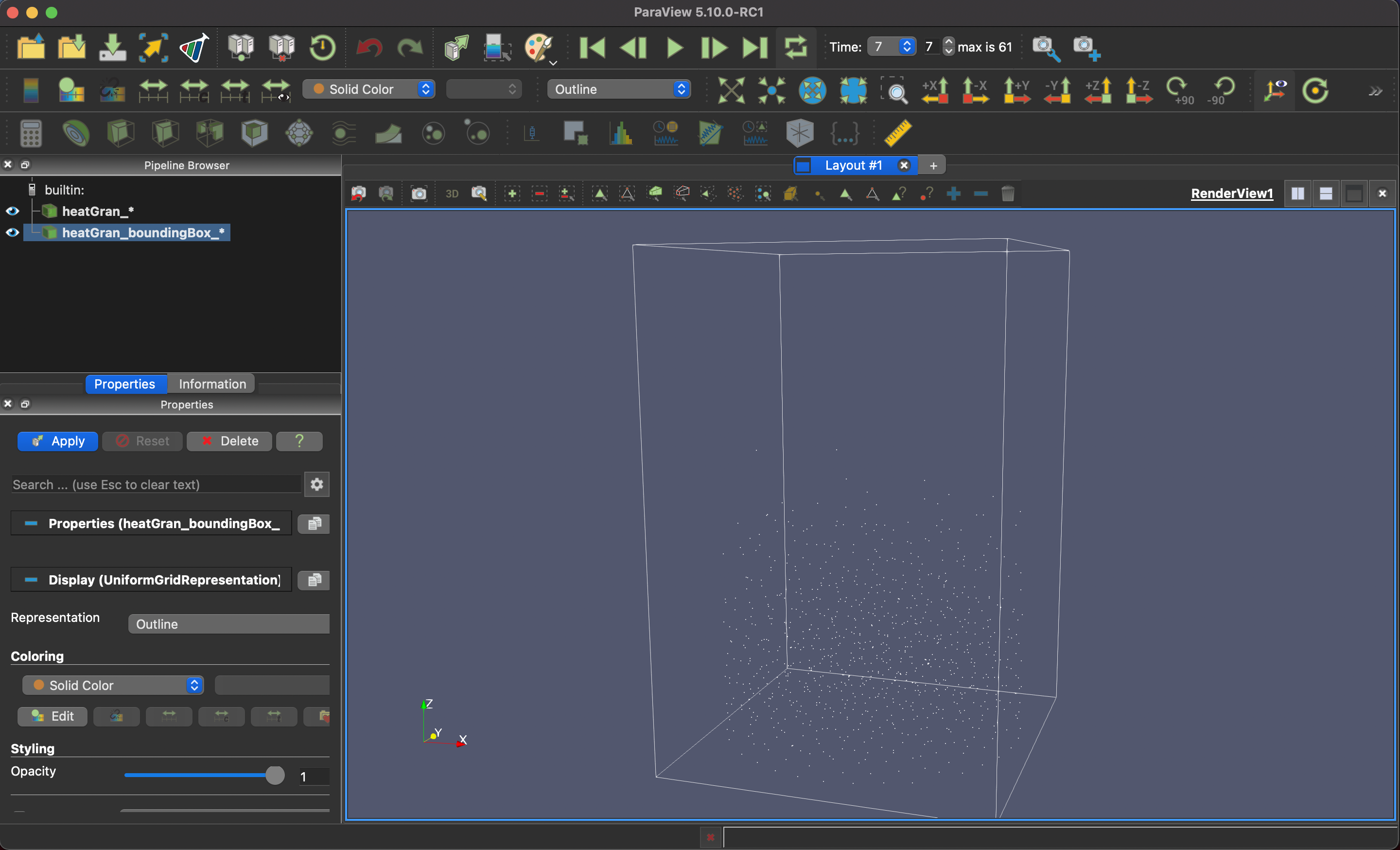Set view direction to +X

click(x=935, y=90)
